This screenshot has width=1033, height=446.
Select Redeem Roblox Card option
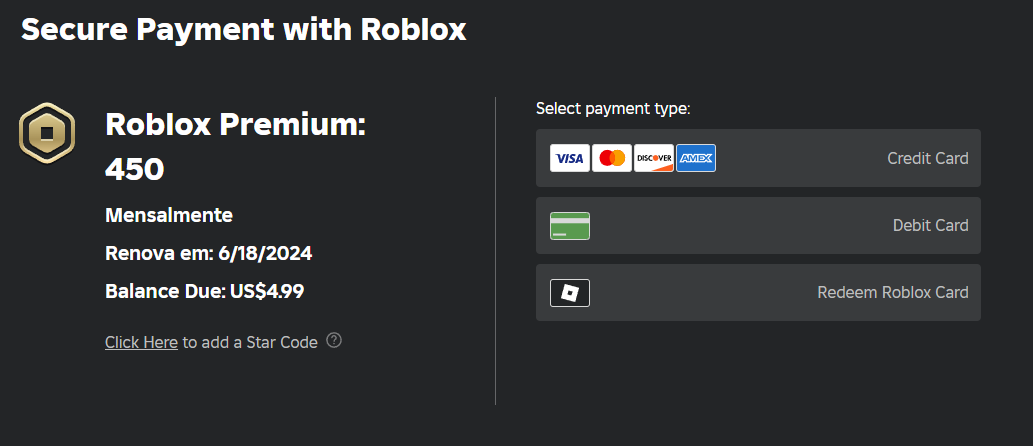coord(892,293)
